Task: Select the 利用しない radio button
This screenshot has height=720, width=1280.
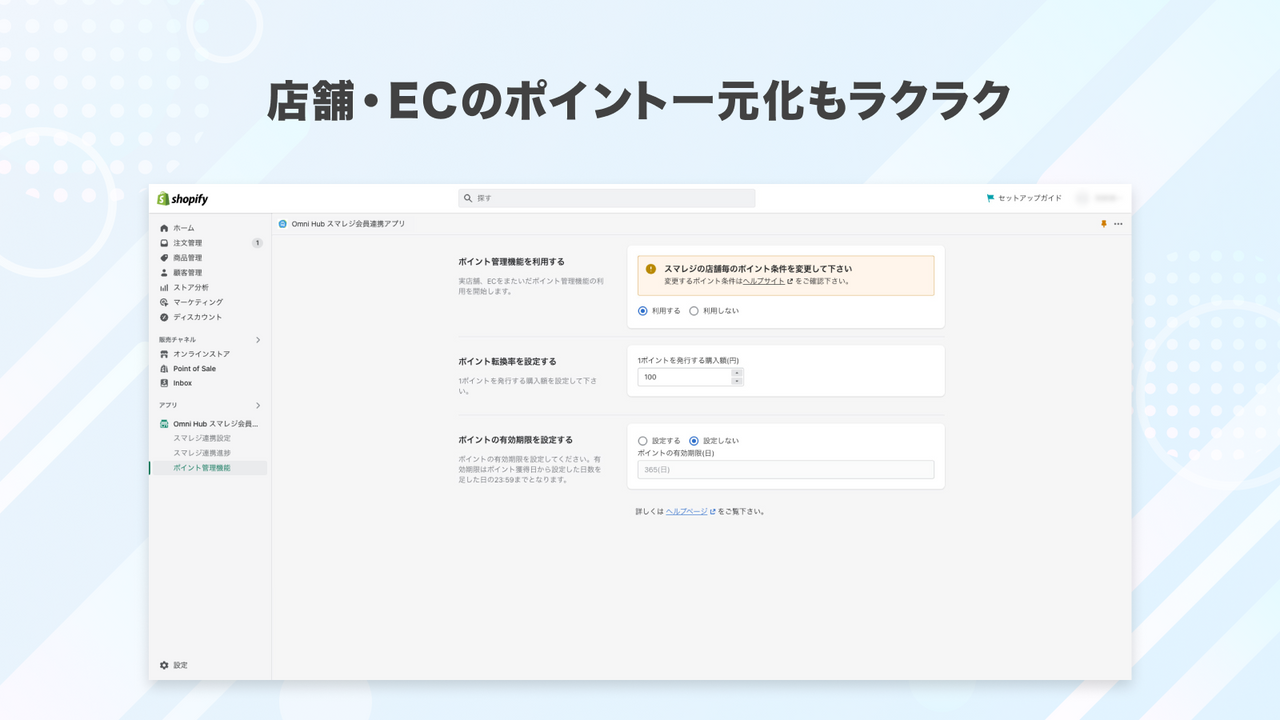Action: coord(694,311)
